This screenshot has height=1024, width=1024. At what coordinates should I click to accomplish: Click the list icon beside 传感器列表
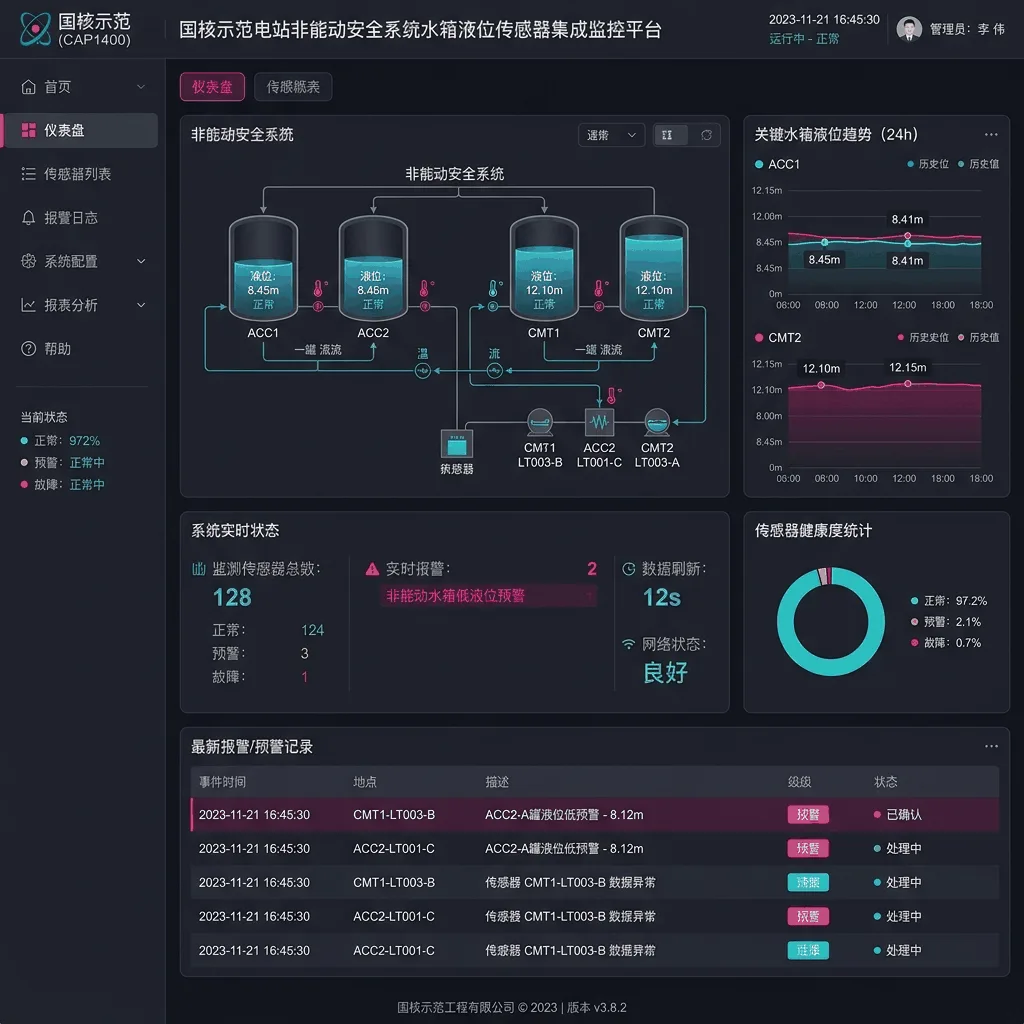coord(28,174)
